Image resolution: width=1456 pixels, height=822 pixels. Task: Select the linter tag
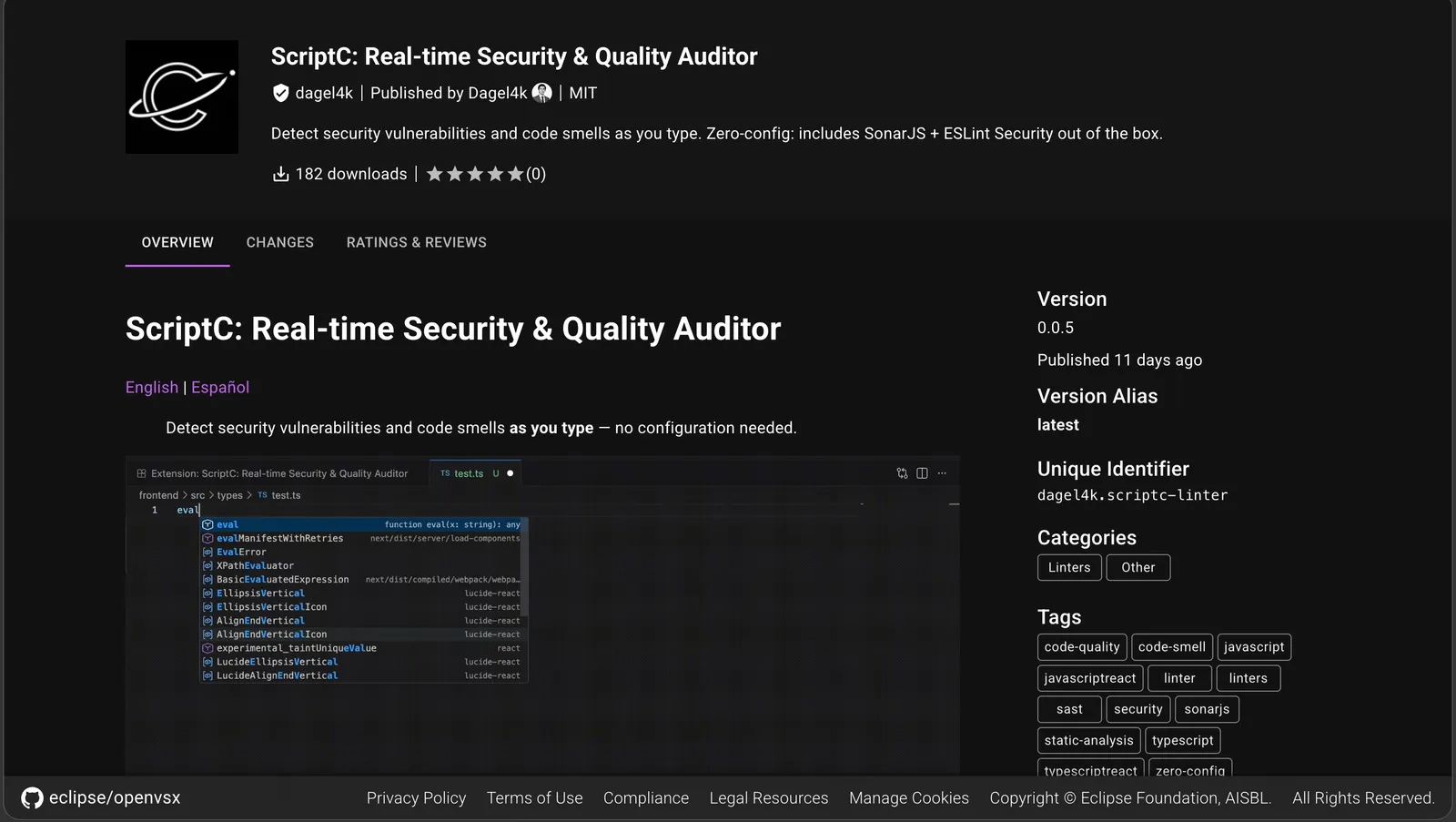pyautogui.click(x=1179, y=678)
